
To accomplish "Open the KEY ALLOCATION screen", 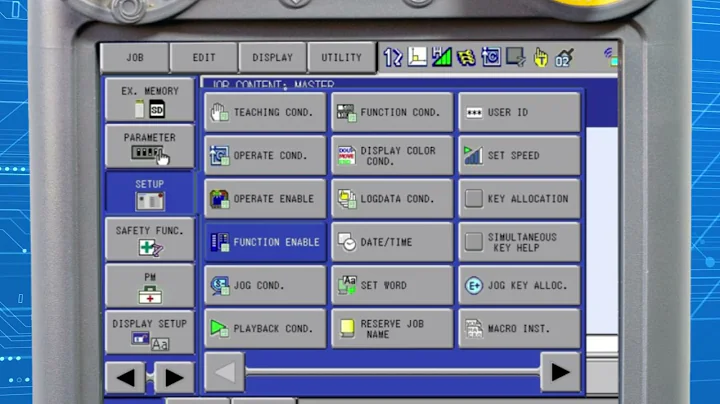I will (519, 198).
